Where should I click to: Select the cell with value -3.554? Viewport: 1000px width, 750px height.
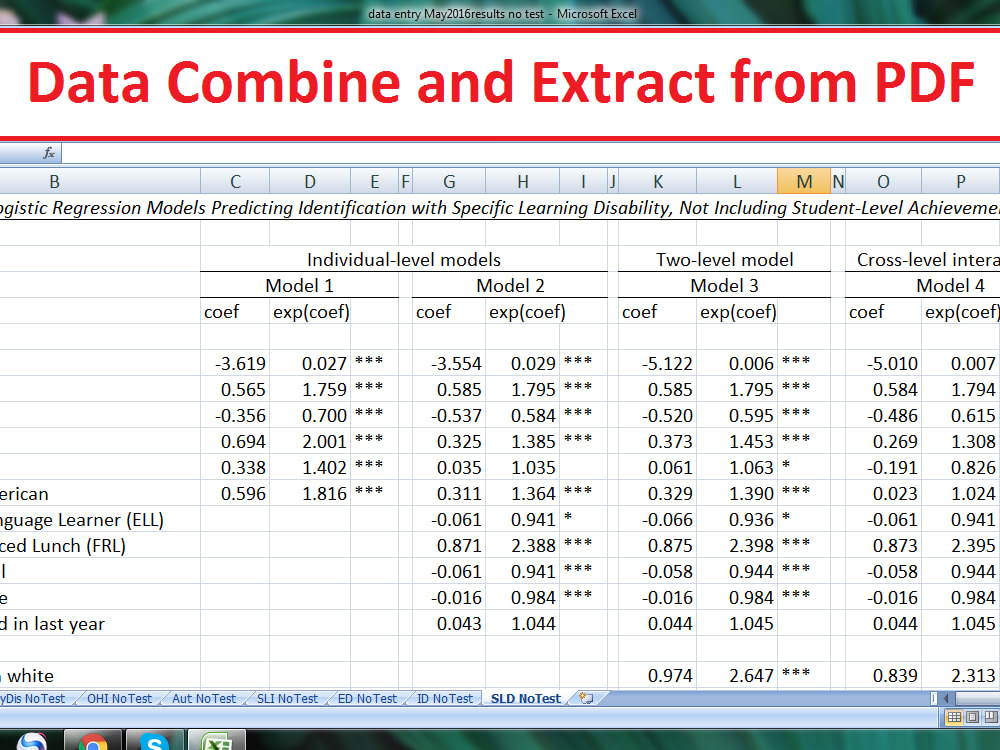pos(448,364)
